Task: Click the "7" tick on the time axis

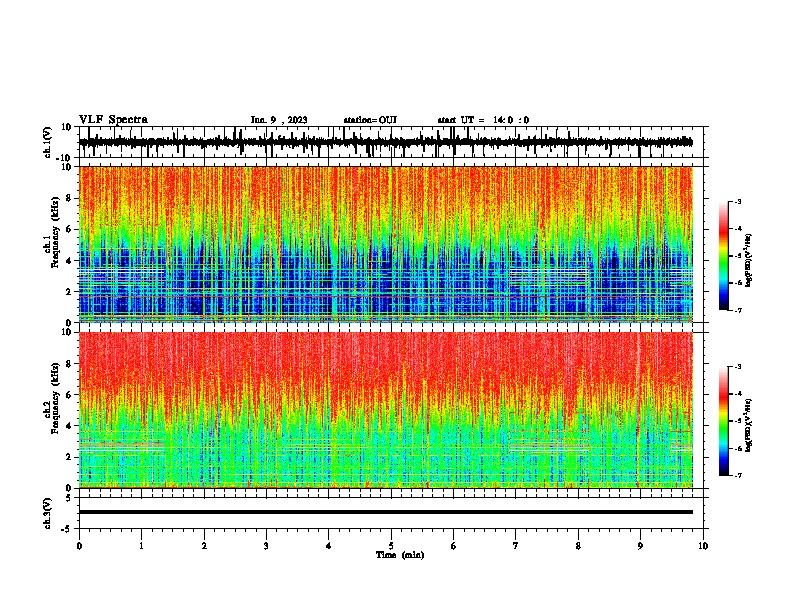Action: pyautogui.click(x=516, y=546)
